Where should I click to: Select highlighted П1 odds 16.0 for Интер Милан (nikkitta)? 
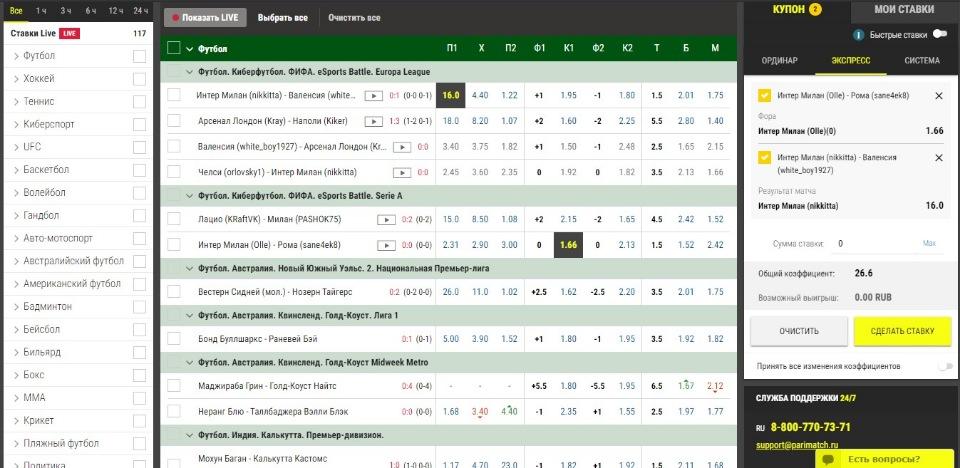[x=451, y=96]
